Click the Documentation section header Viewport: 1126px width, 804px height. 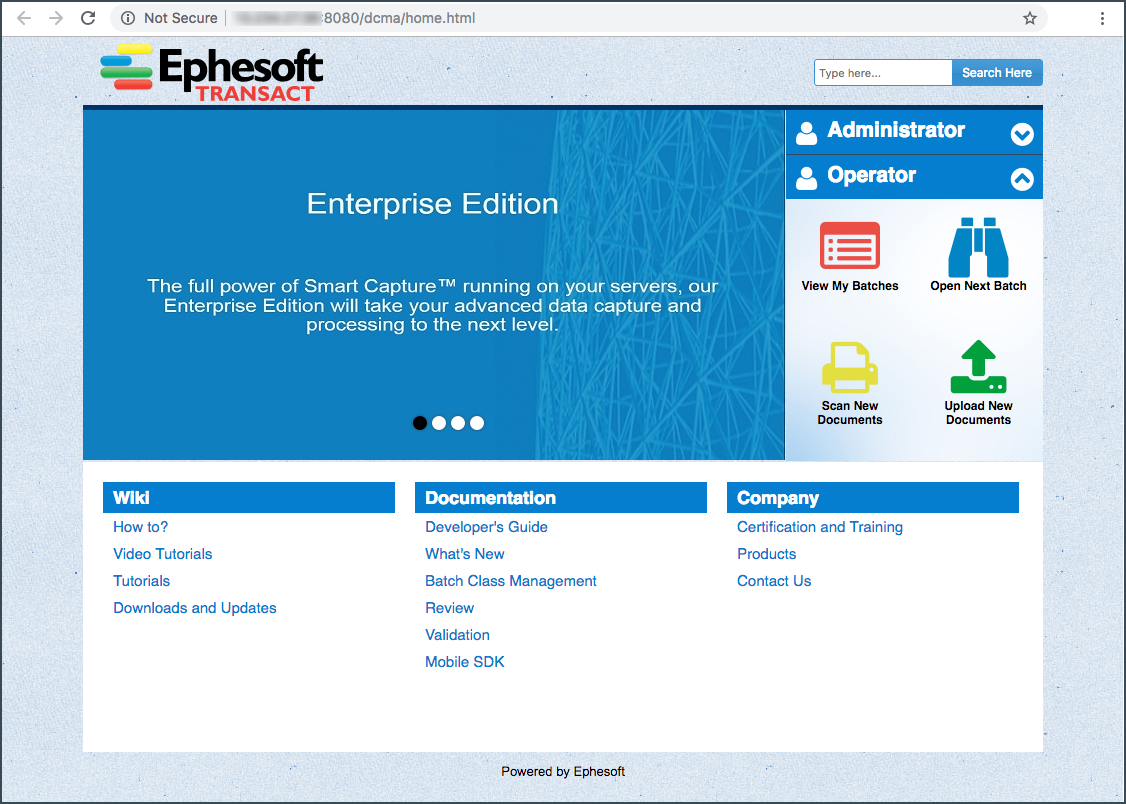click(x=561, y=497)
